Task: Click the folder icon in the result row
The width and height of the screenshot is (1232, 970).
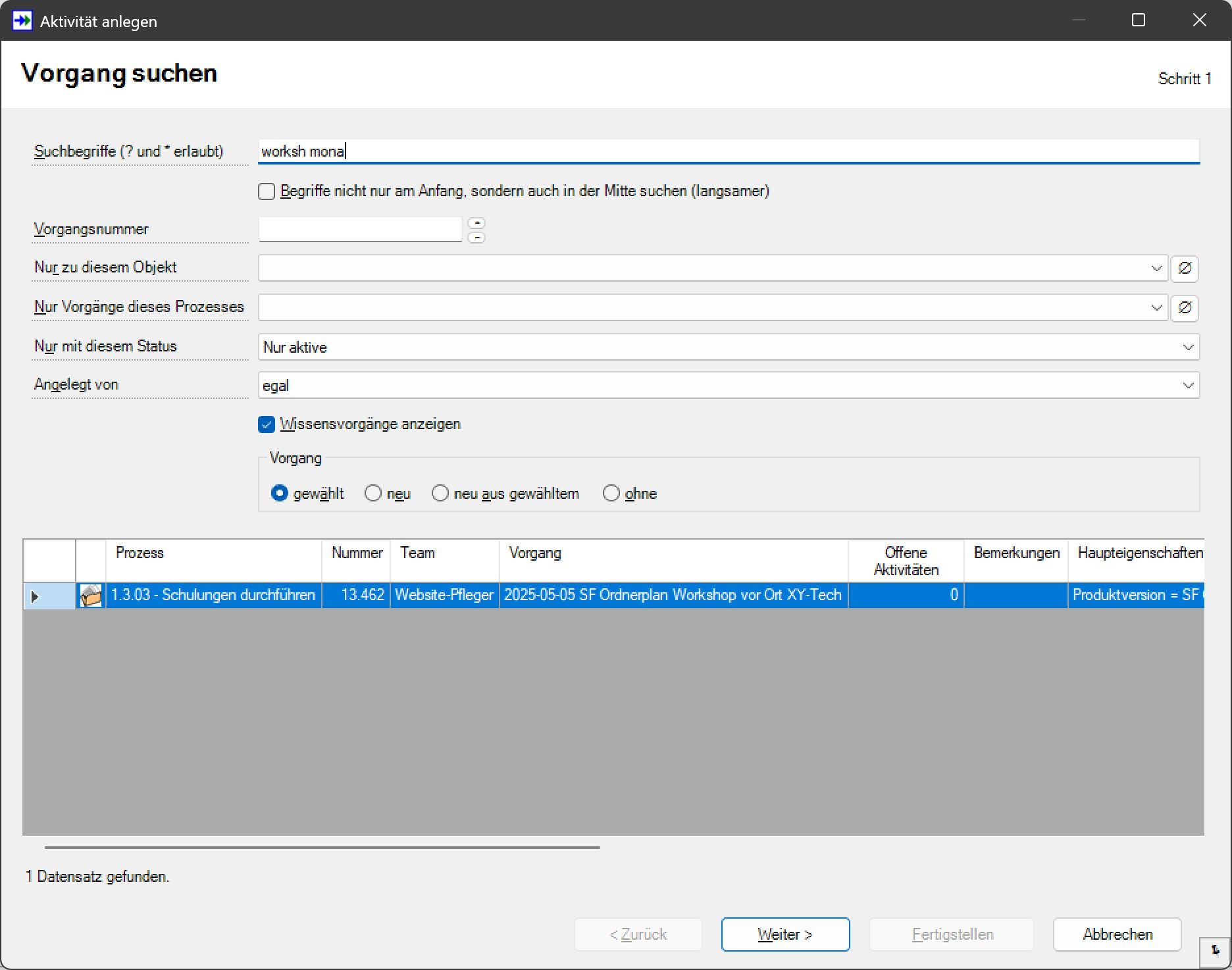Action: click(x=91, y=596)
